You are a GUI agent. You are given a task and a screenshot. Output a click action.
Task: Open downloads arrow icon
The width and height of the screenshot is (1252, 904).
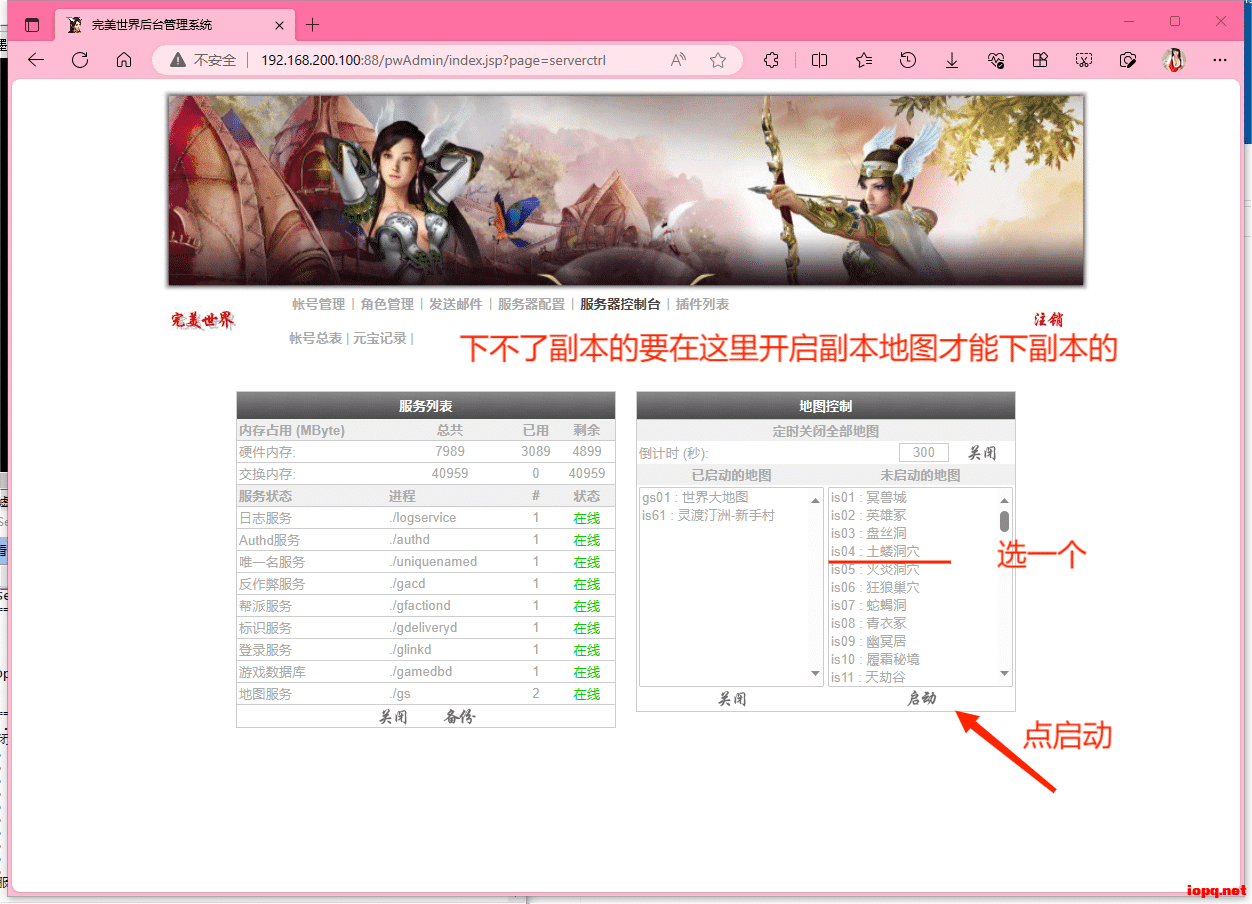(952, 60)
